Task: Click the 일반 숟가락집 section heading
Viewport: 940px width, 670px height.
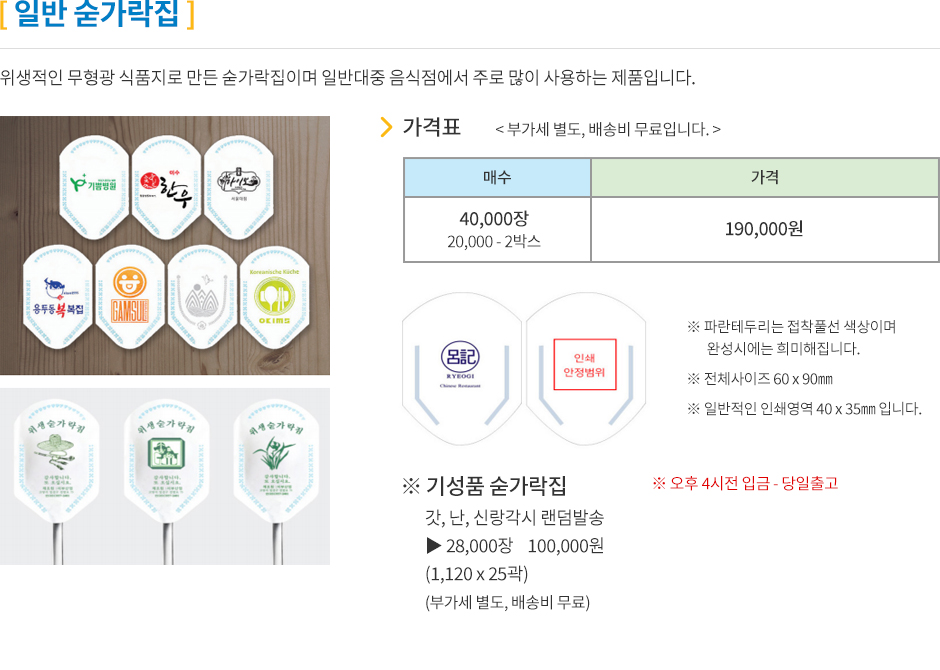Action: [x=97, y=13]
